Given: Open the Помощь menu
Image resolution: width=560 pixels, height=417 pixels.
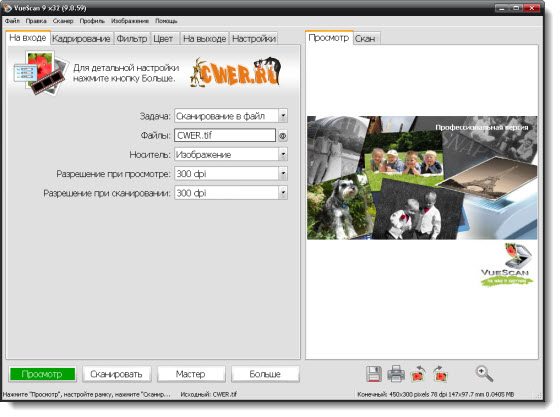Looking at the screenshot, I should click(x=166, y=21).
